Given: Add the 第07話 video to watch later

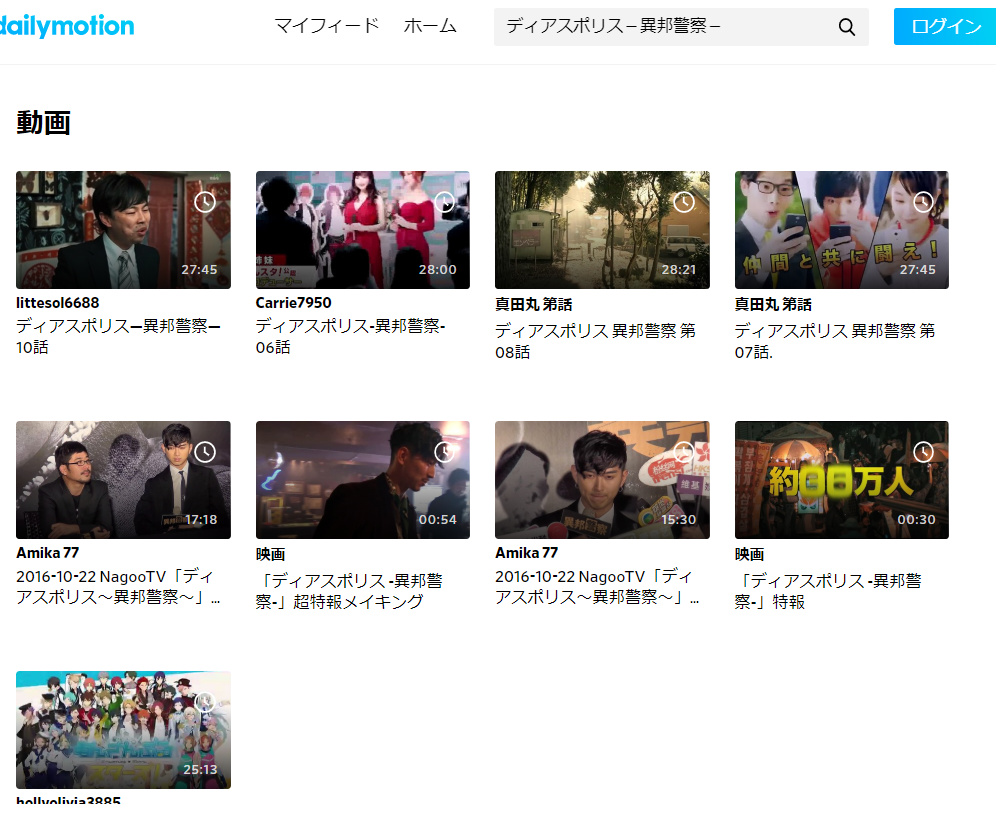Looking at the screenshot, I should click(x=924, y=202).
